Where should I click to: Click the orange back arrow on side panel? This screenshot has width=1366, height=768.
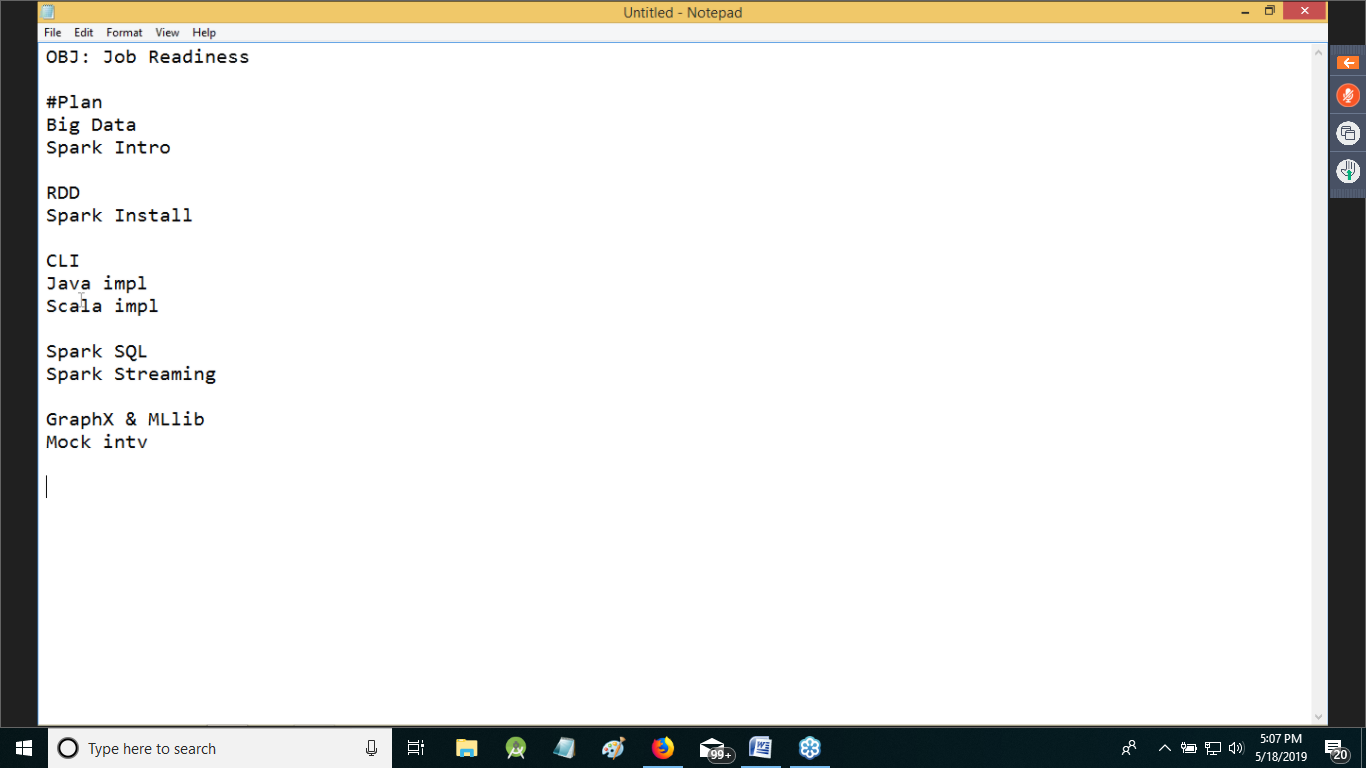click(1348, 62)
